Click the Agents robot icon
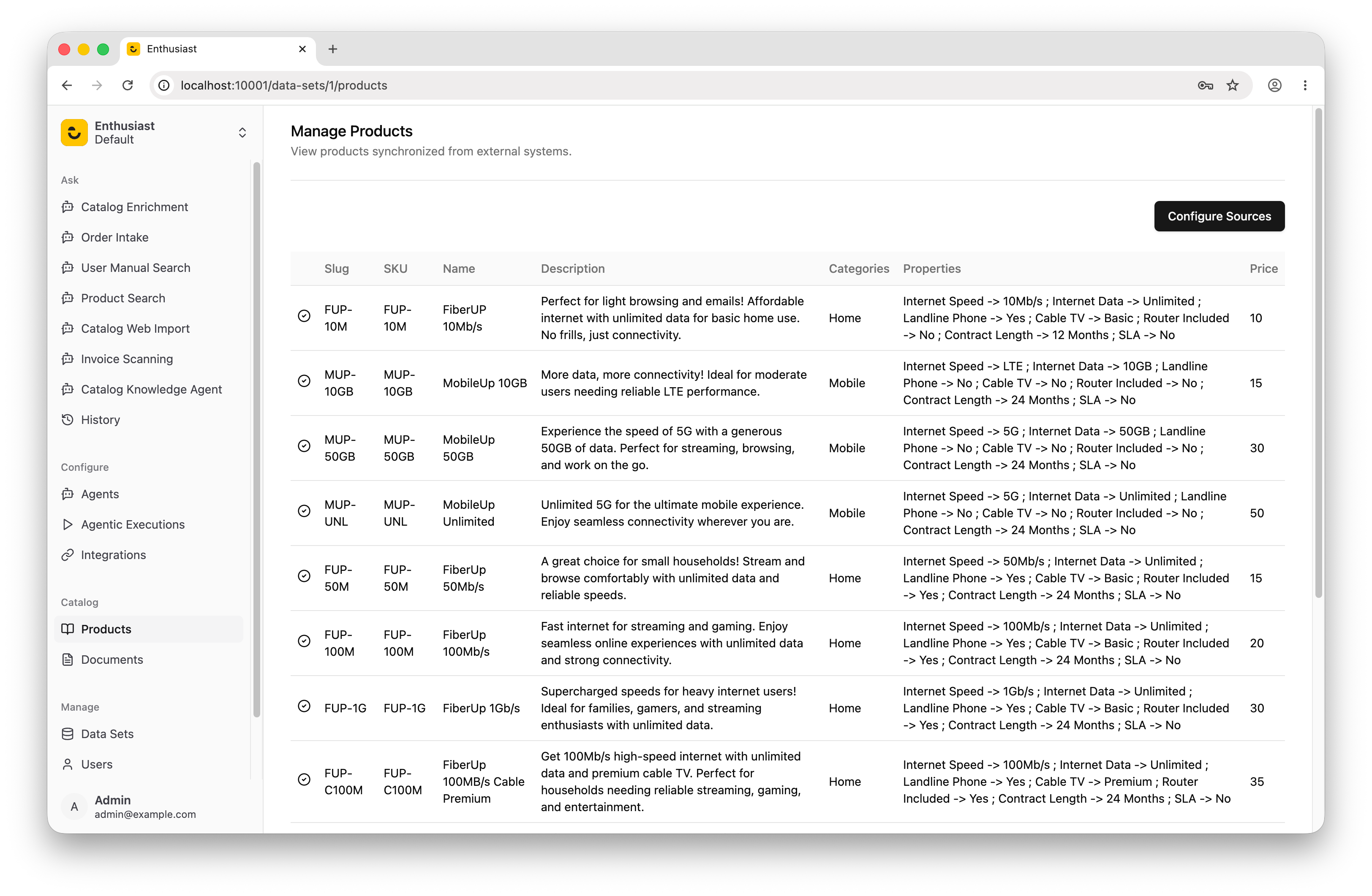 click(x=68, y=494)
